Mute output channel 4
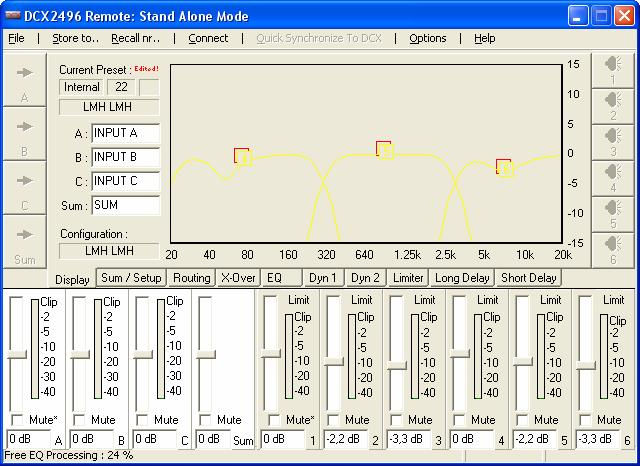640x466 pixels. coord(460,419)
